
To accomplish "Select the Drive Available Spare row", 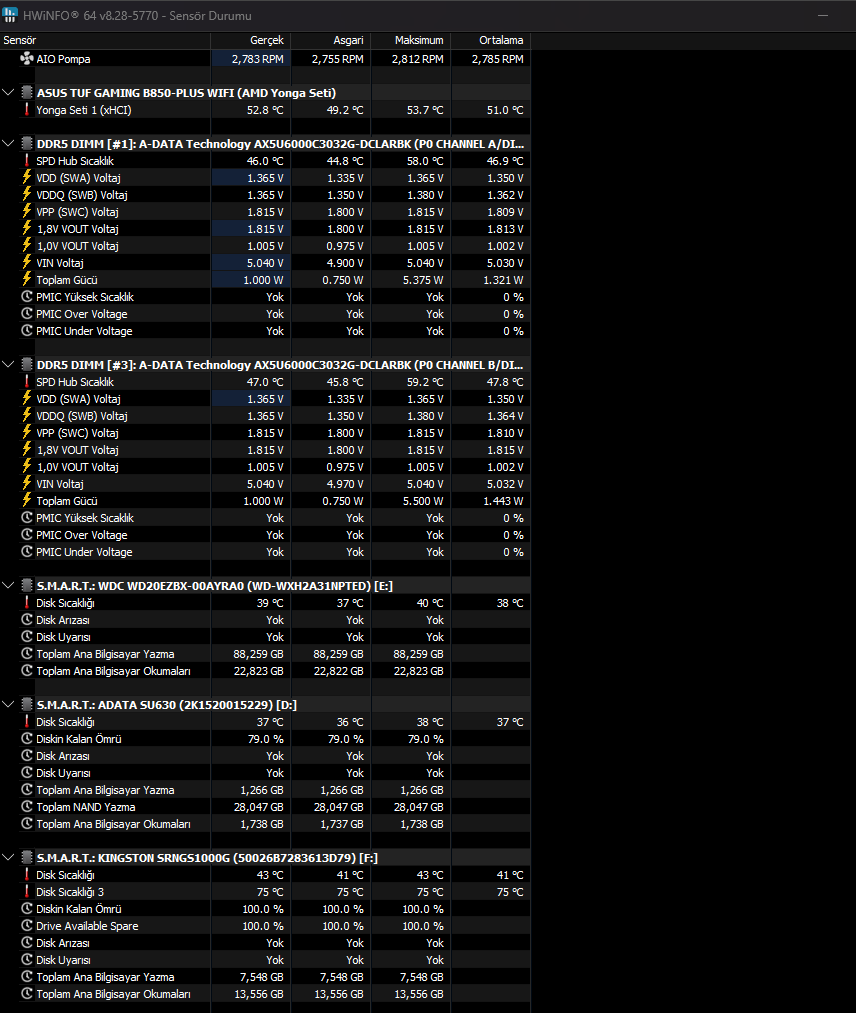I will 265,926.
